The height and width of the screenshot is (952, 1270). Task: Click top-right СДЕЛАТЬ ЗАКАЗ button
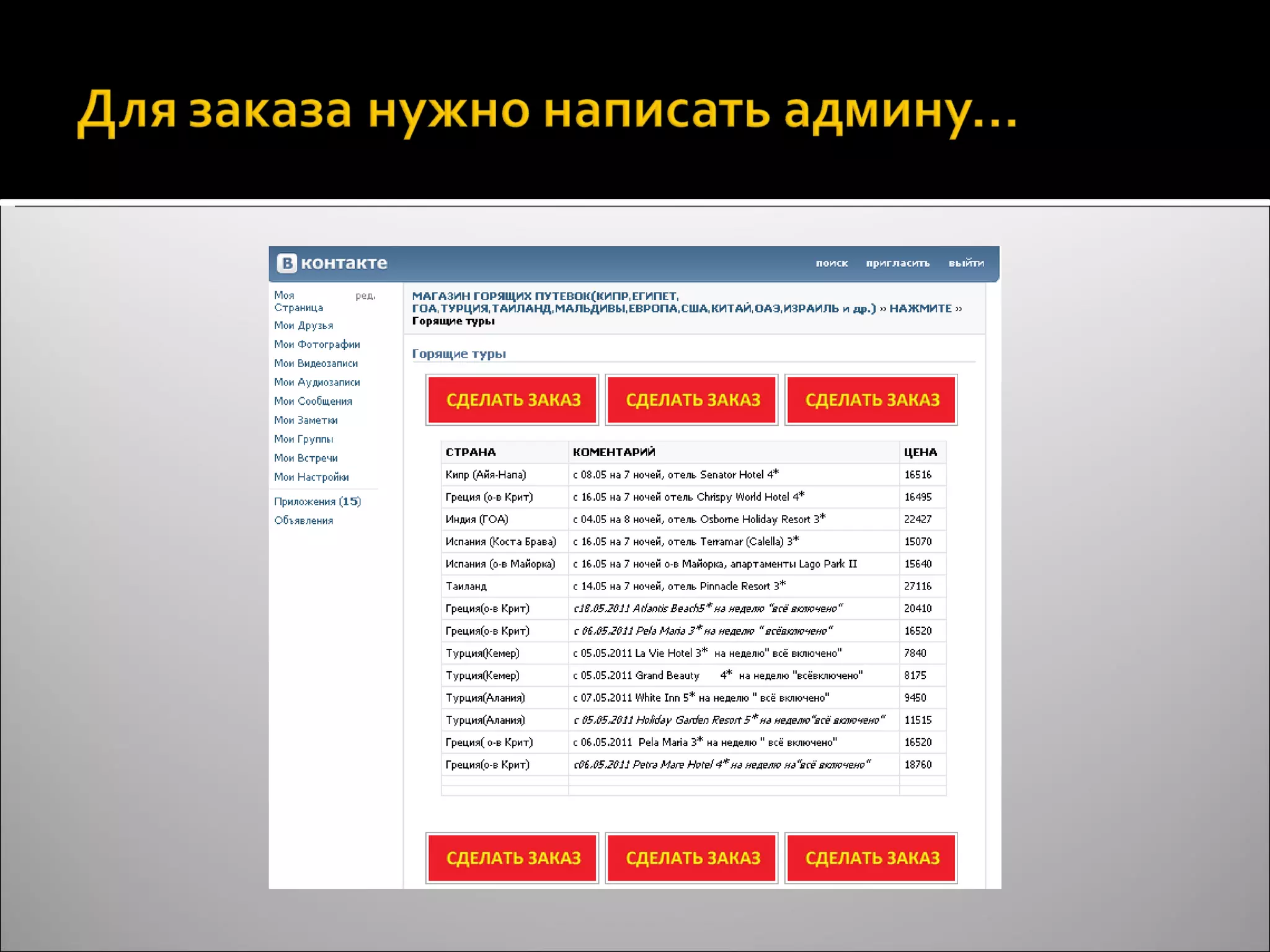(x=871, y=400)
